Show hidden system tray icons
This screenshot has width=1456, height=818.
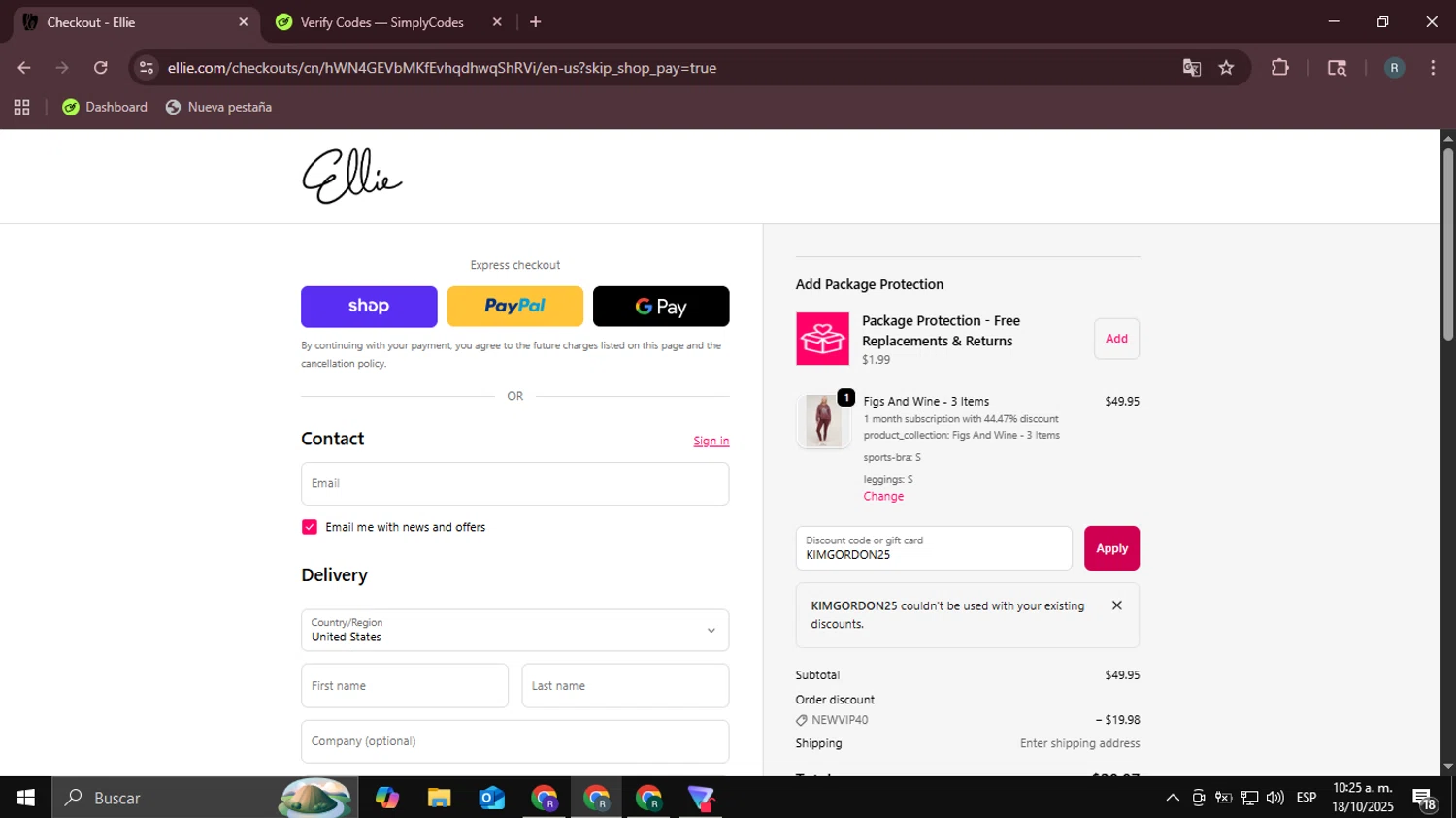(1173, 798)
